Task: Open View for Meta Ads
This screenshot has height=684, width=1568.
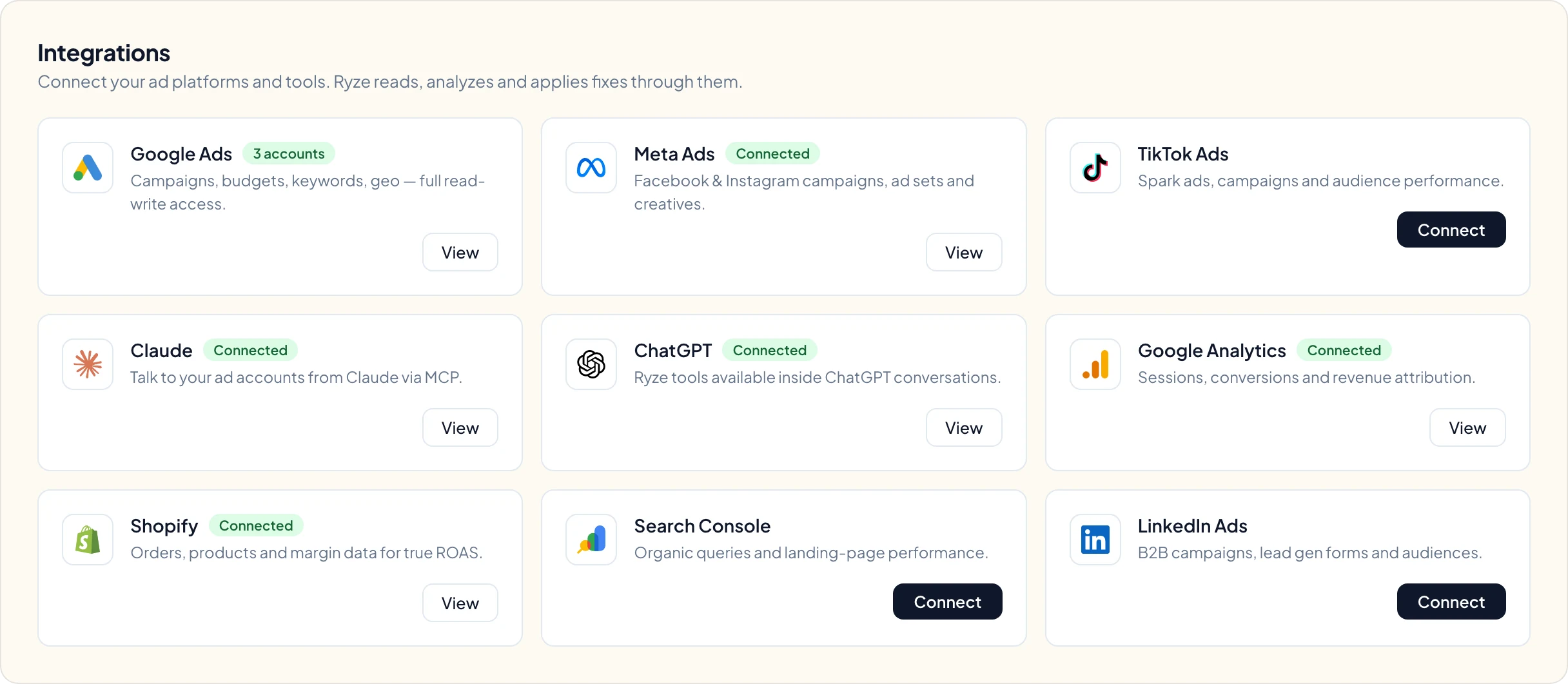Action: click(964, 252)
